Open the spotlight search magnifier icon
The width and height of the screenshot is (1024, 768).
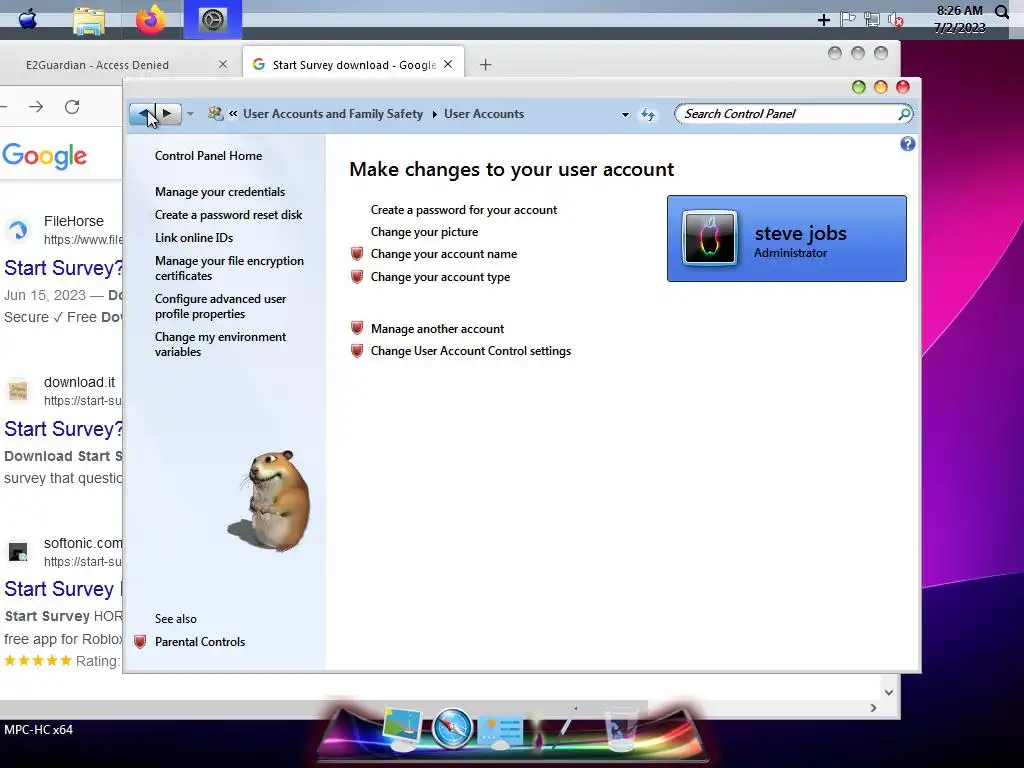[1002, 12]
